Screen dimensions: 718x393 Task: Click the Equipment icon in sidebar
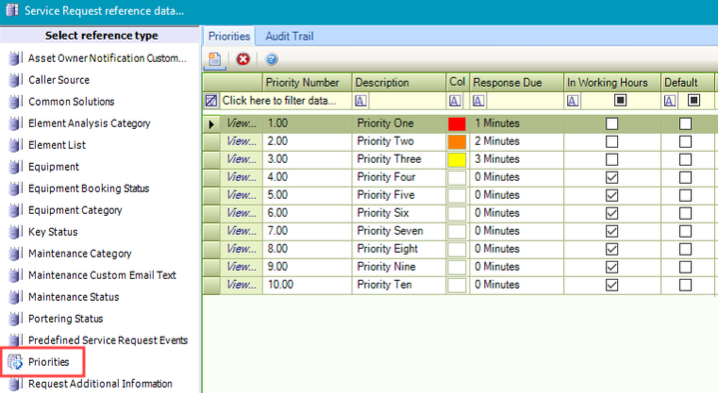click(x=15, y=167)
